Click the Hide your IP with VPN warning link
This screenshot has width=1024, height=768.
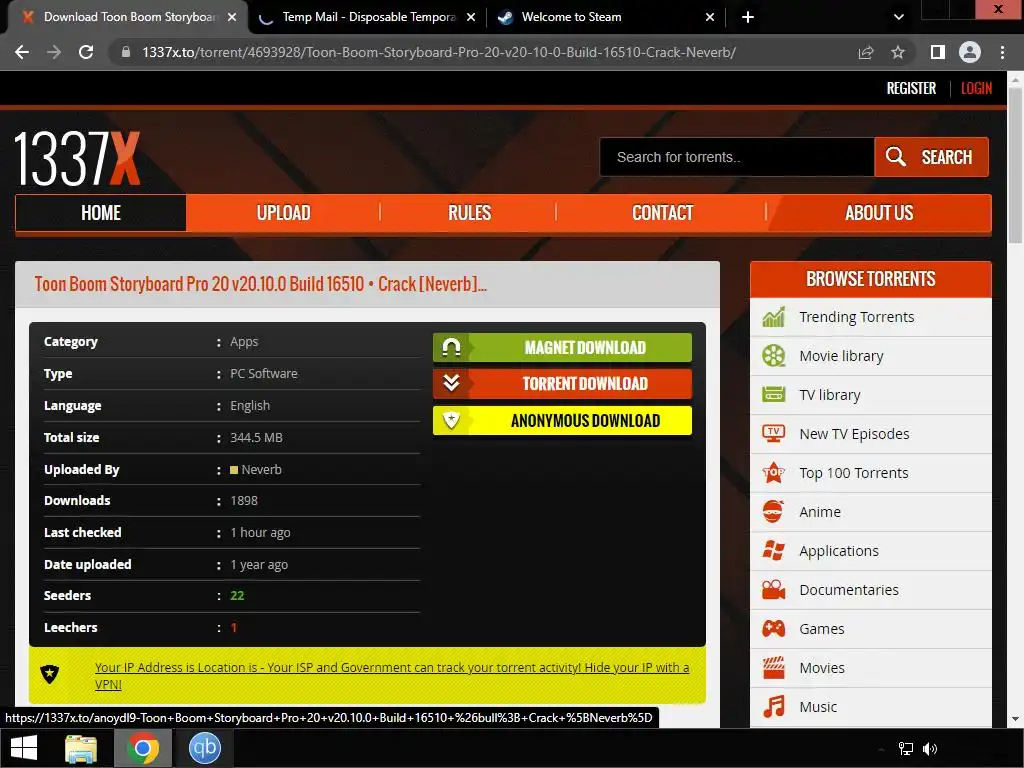pyautogui.click(x=392, y=676)
